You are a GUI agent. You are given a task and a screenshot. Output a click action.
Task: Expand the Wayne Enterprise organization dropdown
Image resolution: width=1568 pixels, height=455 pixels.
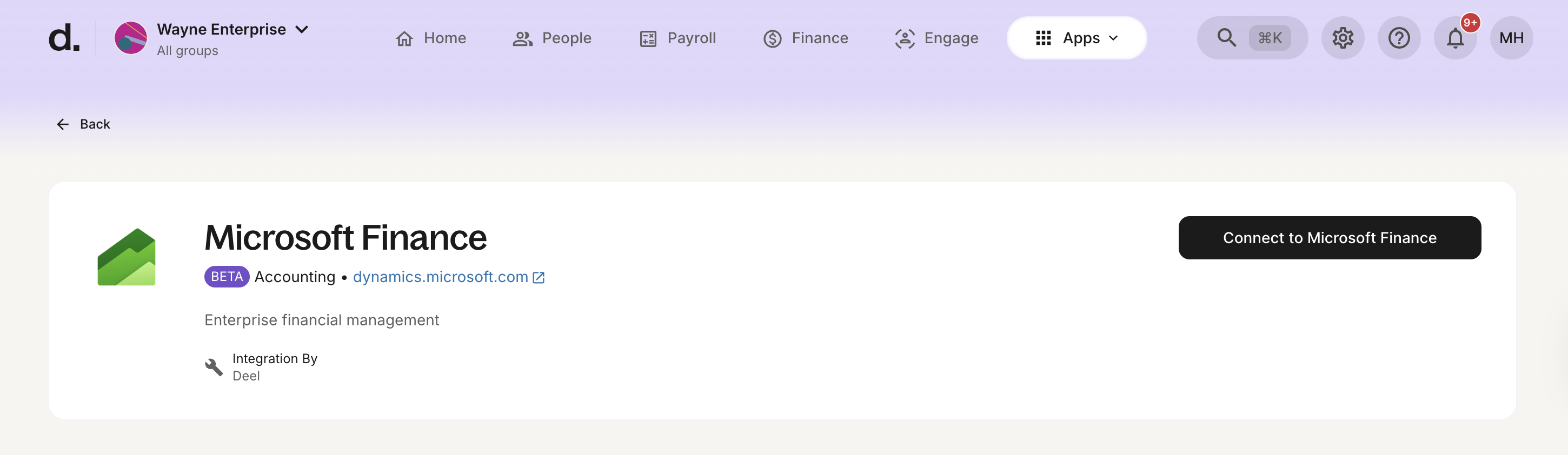point(302,29)
